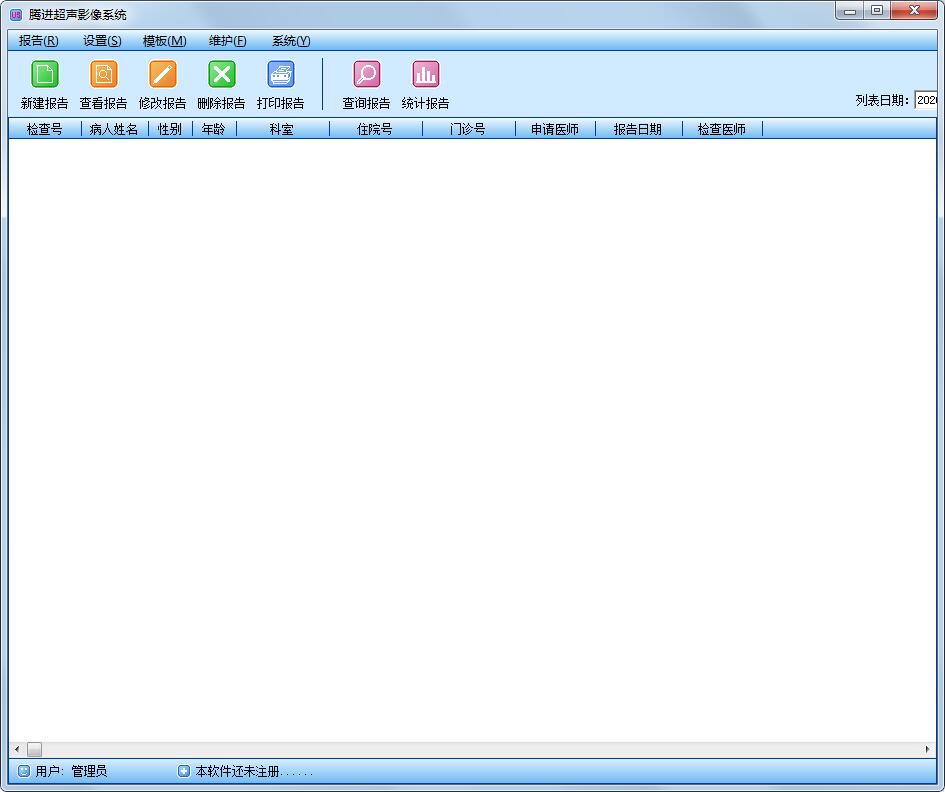This screenshot has width=945, height=792.
Task: Open 查询报告 (Search Report) magnifier icon
Action: pyautogui.click(x=367, y=75)
